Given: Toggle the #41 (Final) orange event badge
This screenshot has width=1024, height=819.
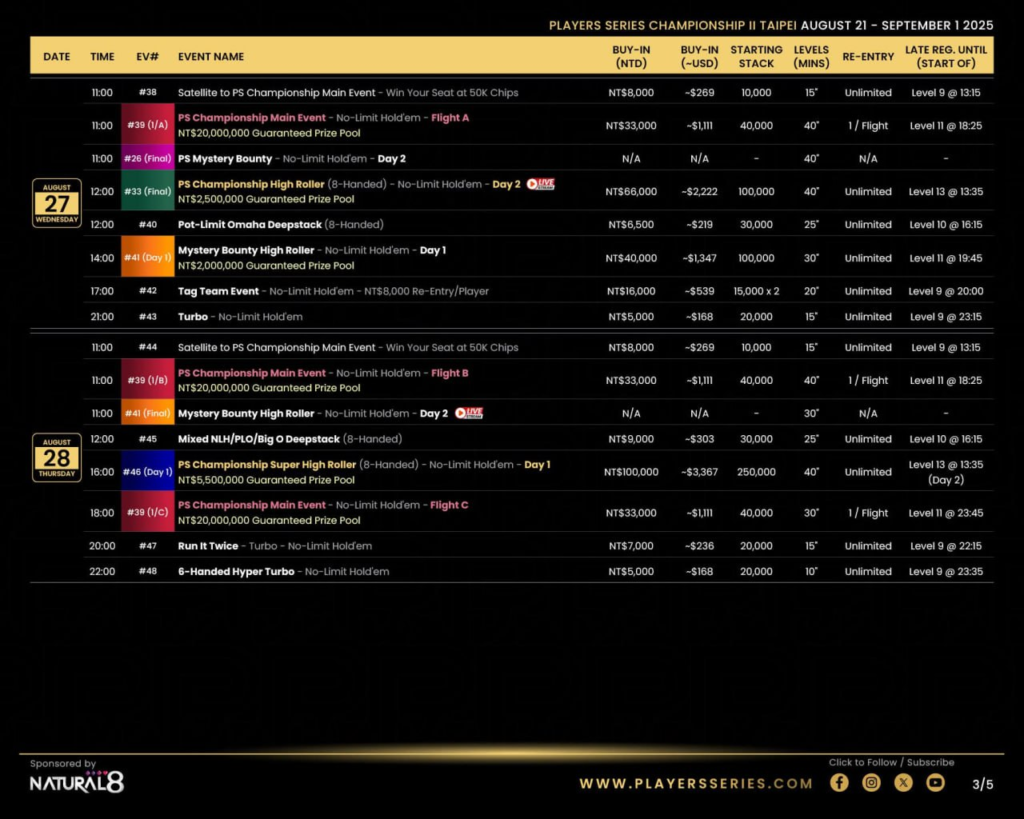Looking at the screenshot, I should pyautogui.click(x=147, y=413).
